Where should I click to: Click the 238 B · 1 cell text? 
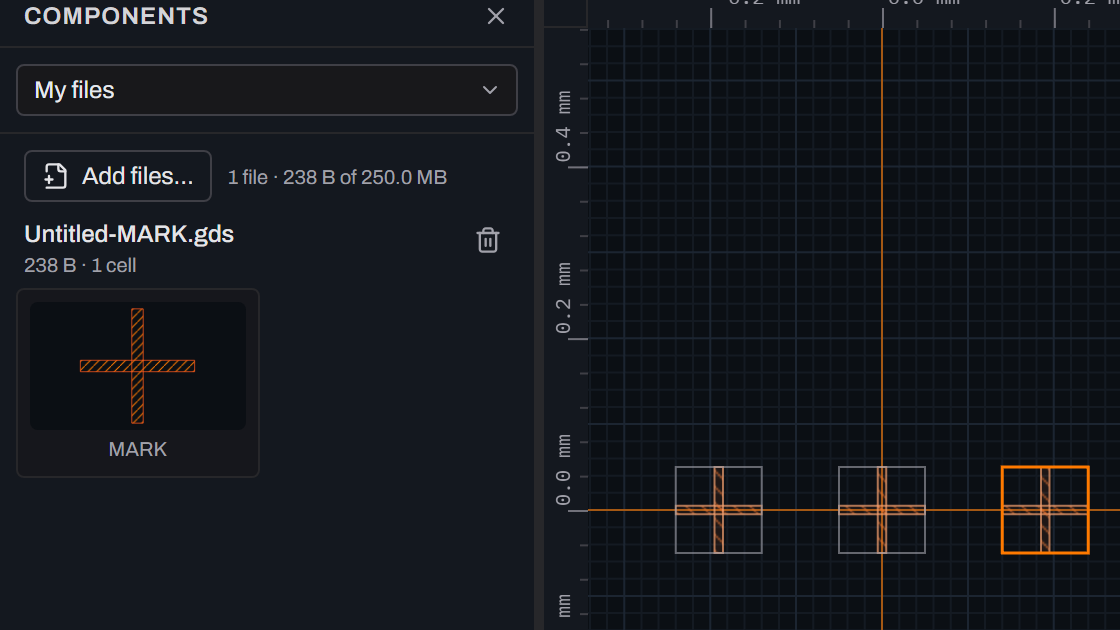click(80, 266)
